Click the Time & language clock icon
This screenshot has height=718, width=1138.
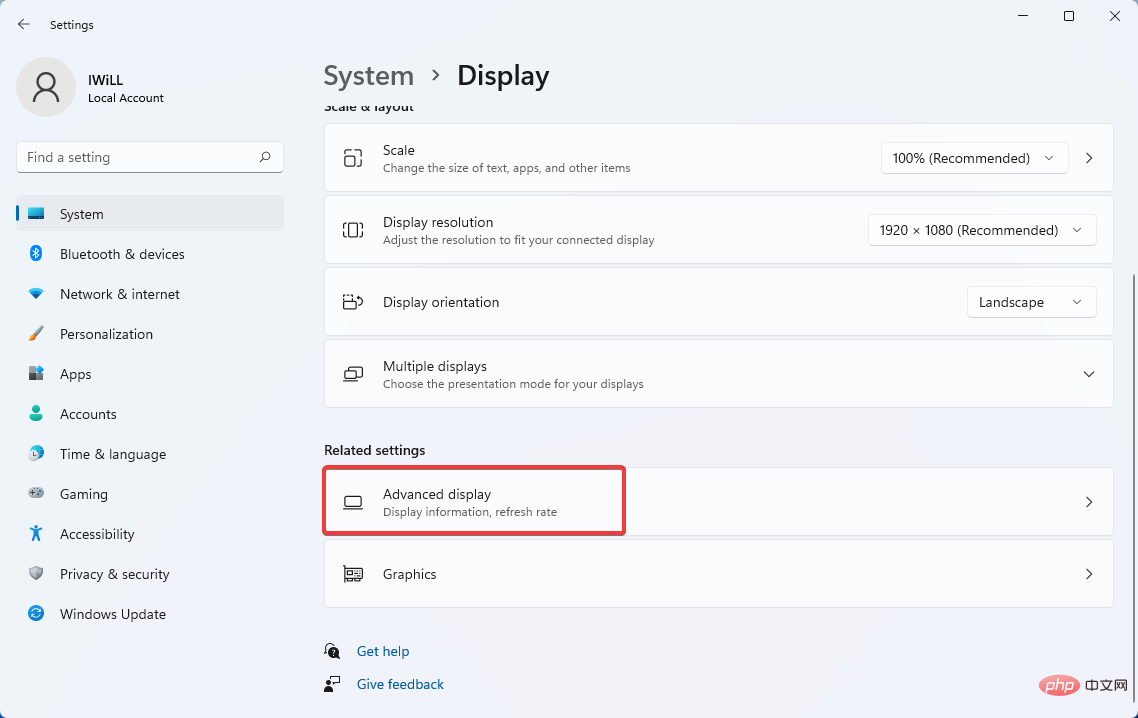pyautogui.click(x=36, y=453)
